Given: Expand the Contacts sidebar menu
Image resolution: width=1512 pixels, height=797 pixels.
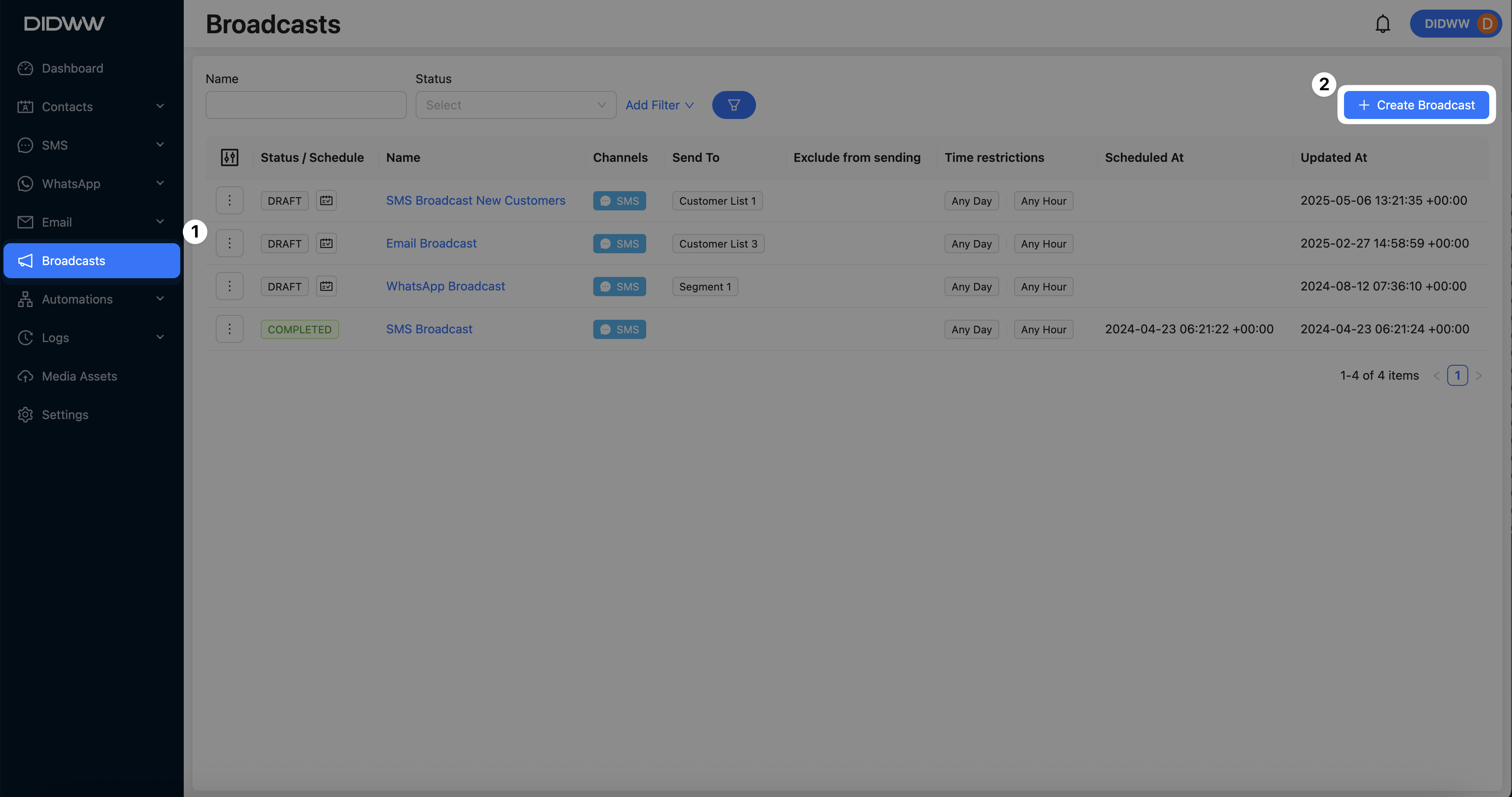Looking at the screenshot, I should coord(91,107).
